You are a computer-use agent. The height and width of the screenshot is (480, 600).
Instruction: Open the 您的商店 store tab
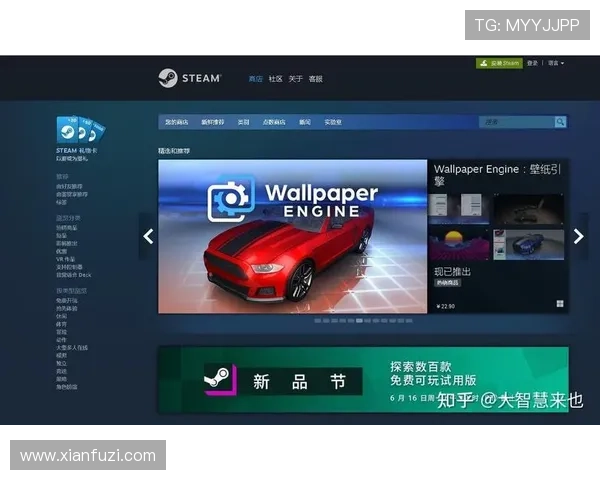176,122
